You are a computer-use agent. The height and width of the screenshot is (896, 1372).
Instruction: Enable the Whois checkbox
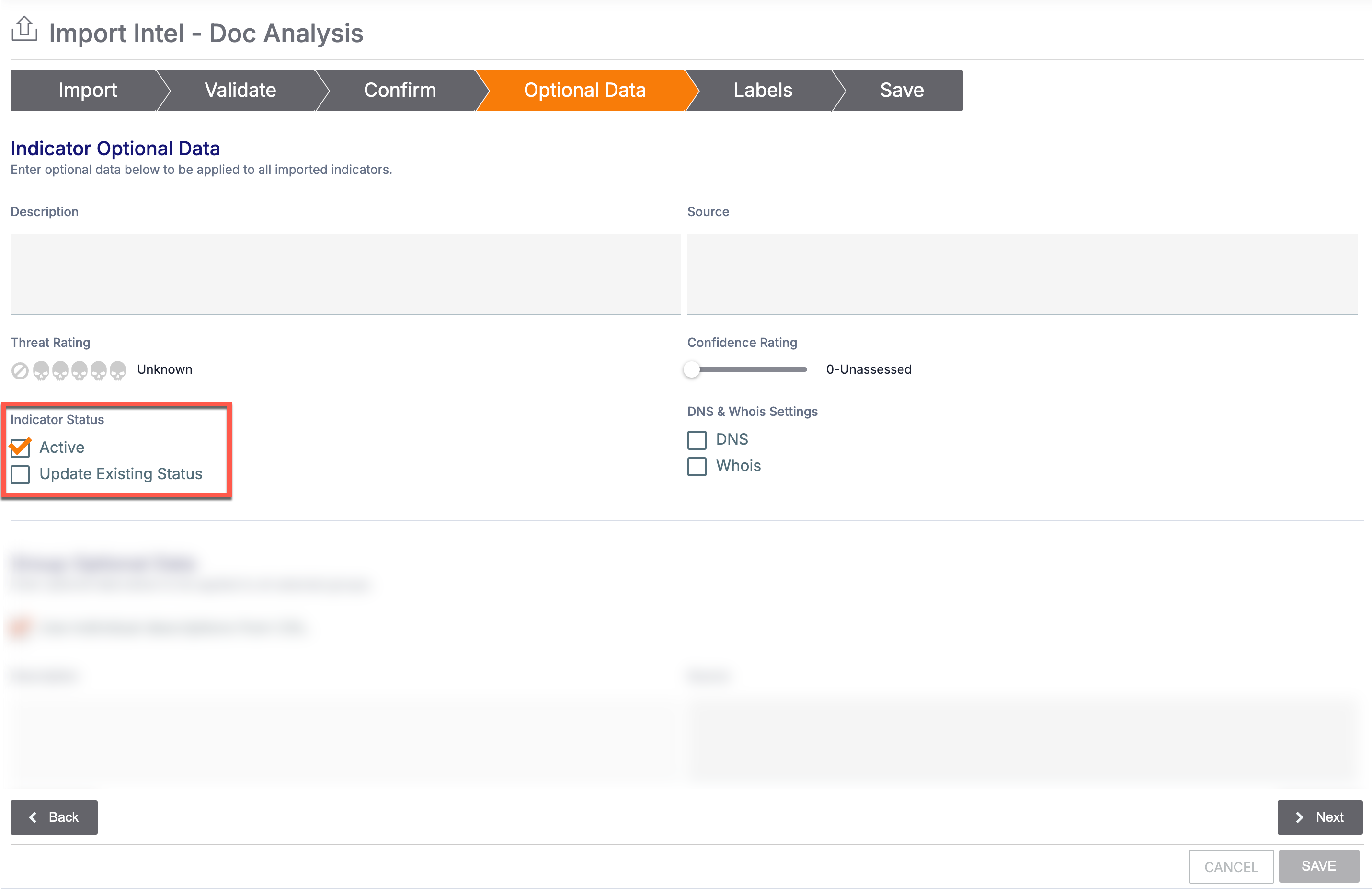pyautogui.click(x=697, y=465)
